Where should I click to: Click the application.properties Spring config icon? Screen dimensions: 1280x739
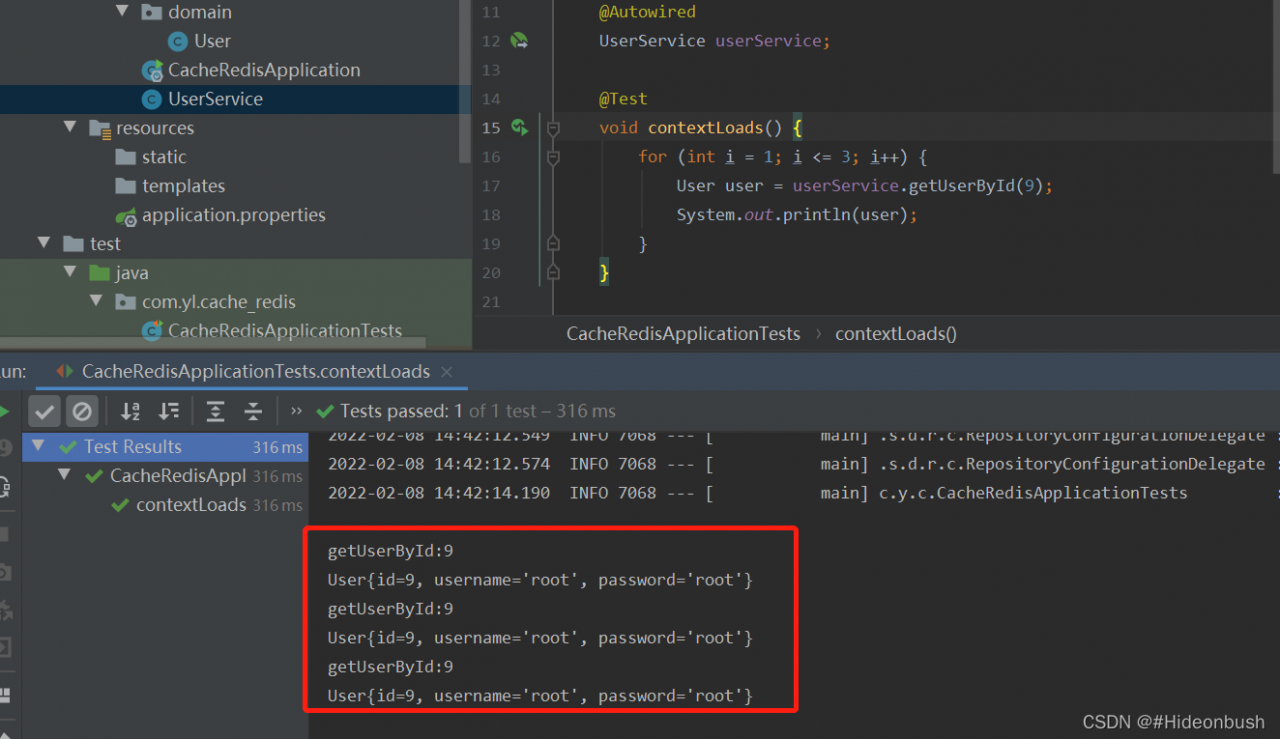(x=125, y=216)
